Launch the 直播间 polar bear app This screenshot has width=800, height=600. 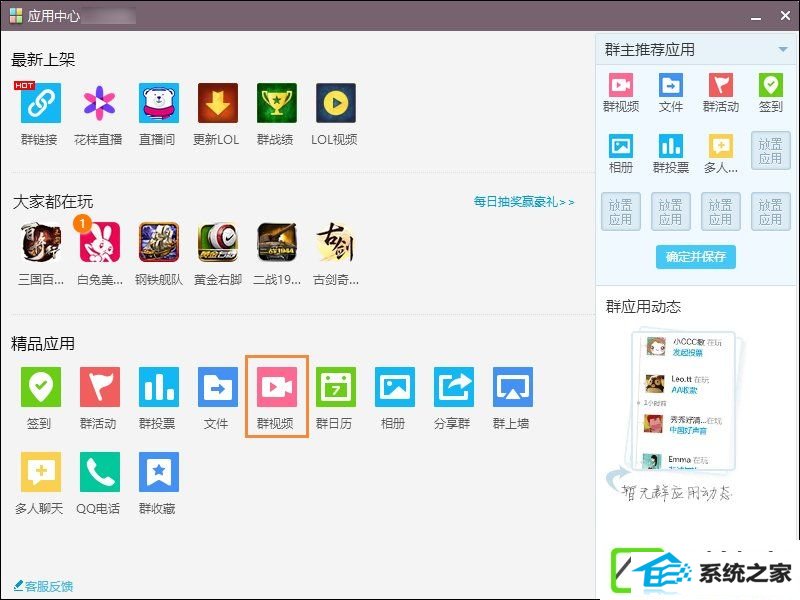point(159,103)
